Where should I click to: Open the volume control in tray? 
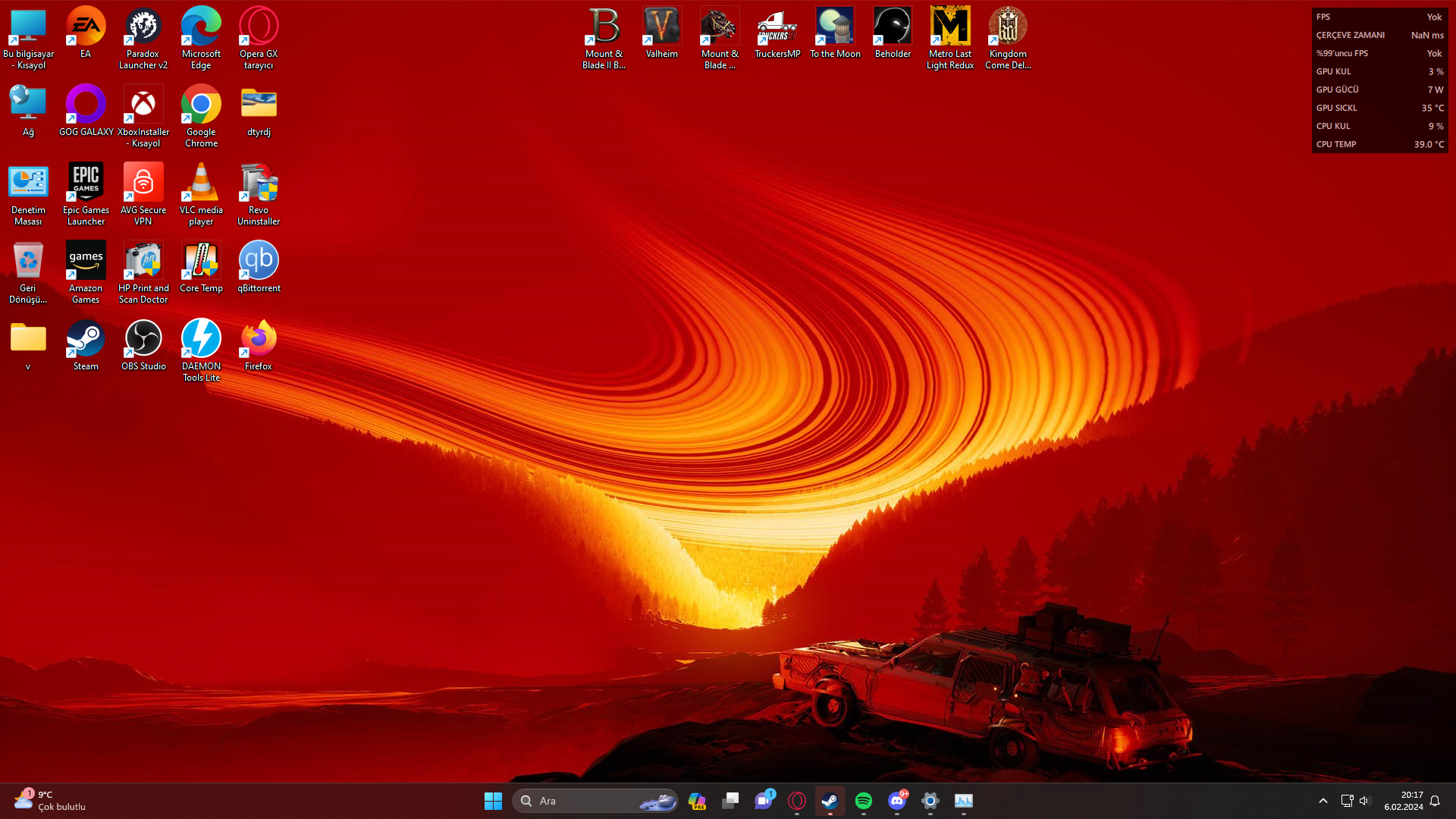pos(1364,801)
